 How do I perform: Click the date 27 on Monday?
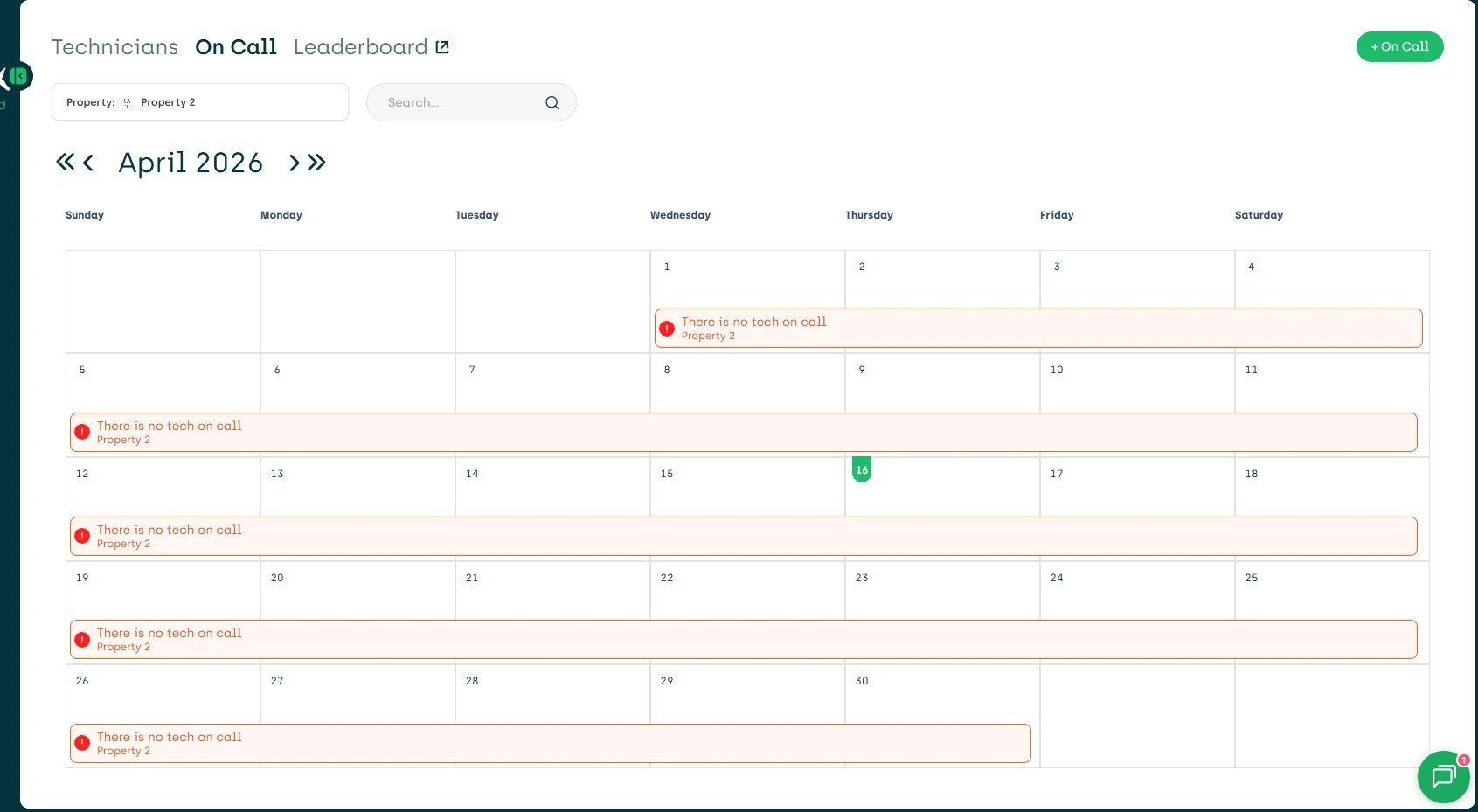coord(277,681)
